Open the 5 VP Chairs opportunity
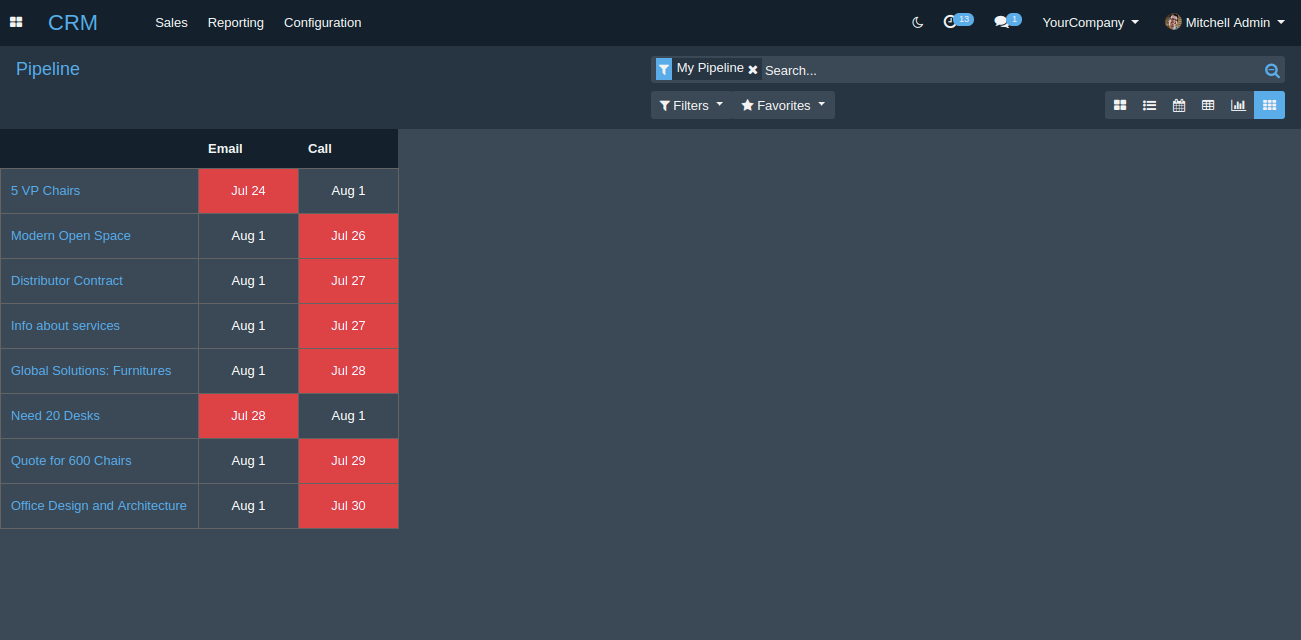 [45, 190]
